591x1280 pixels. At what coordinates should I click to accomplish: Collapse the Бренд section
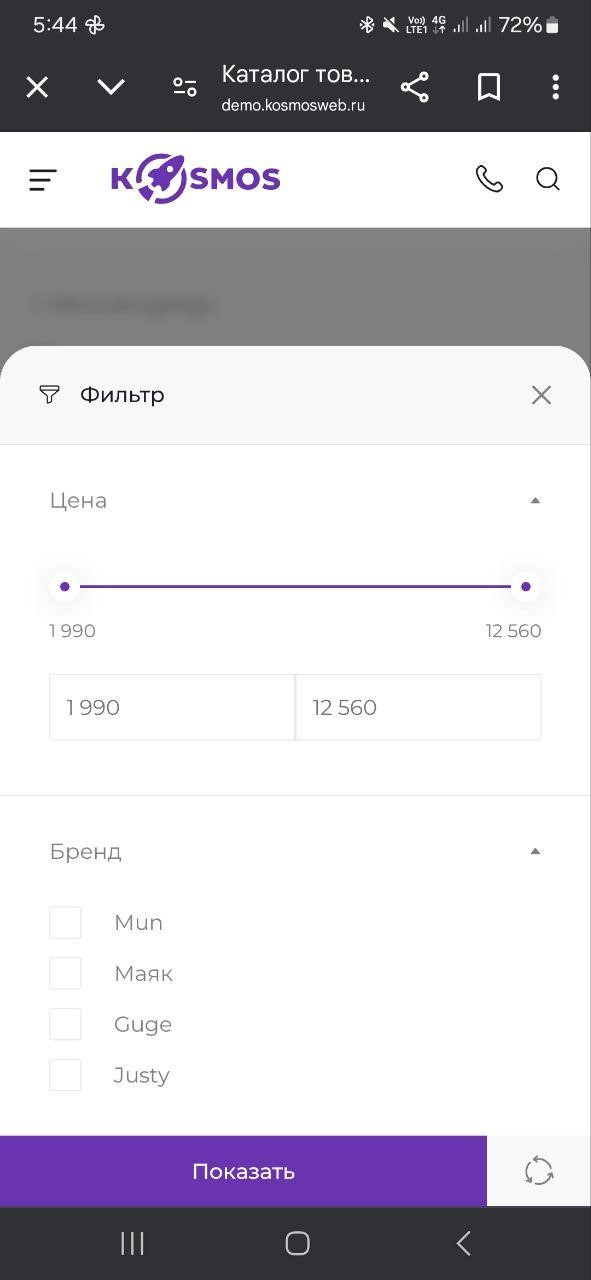[x=536, y=850]
